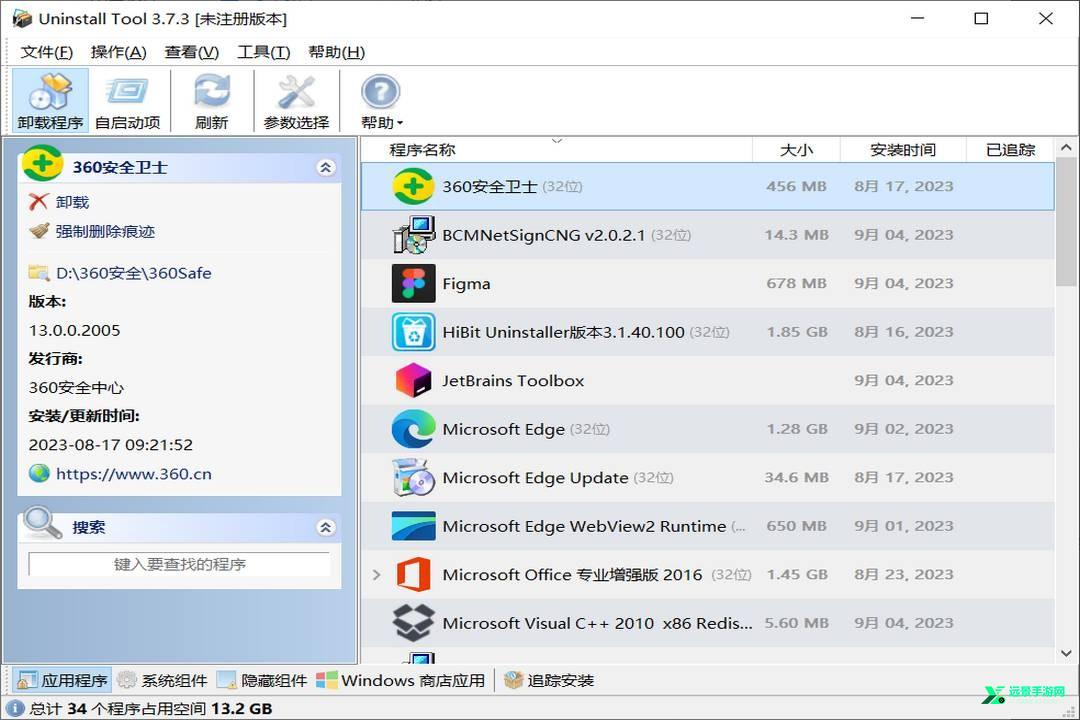The width and height of the screenshot is (1080, 720).
Task: Click the list scrollbar down arrow
Action: pyautogui.click(x=1066, y=653)
